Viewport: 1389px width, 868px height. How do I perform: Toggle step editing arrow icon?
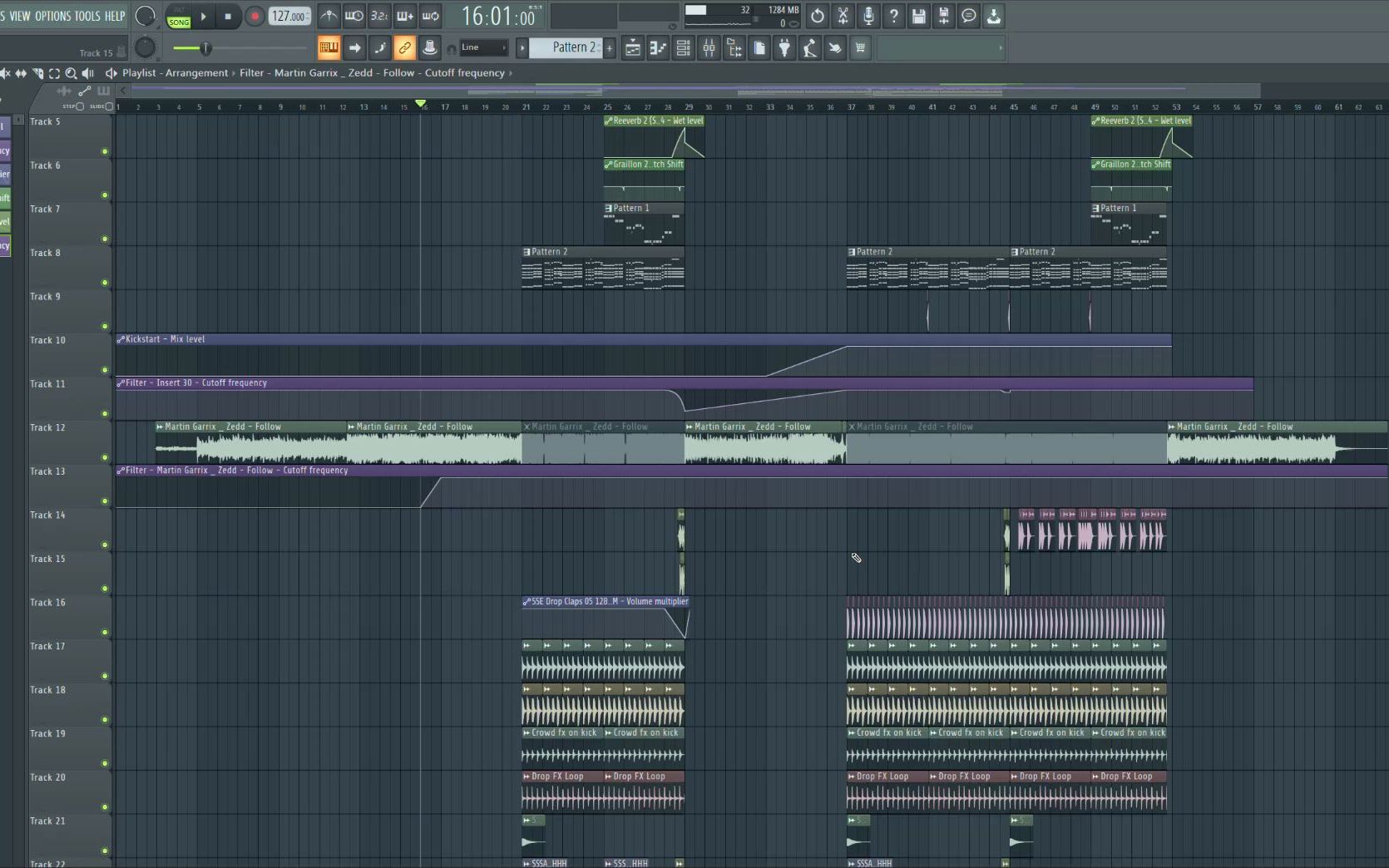pyautogui.click(x=354, y=48)
